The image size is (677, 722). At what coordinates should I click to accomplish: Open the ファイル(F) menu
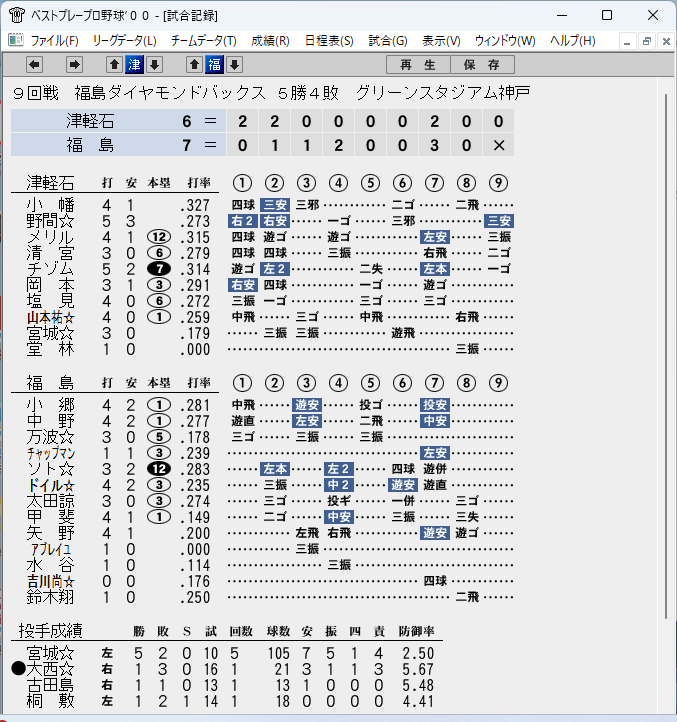coord(54,41)
